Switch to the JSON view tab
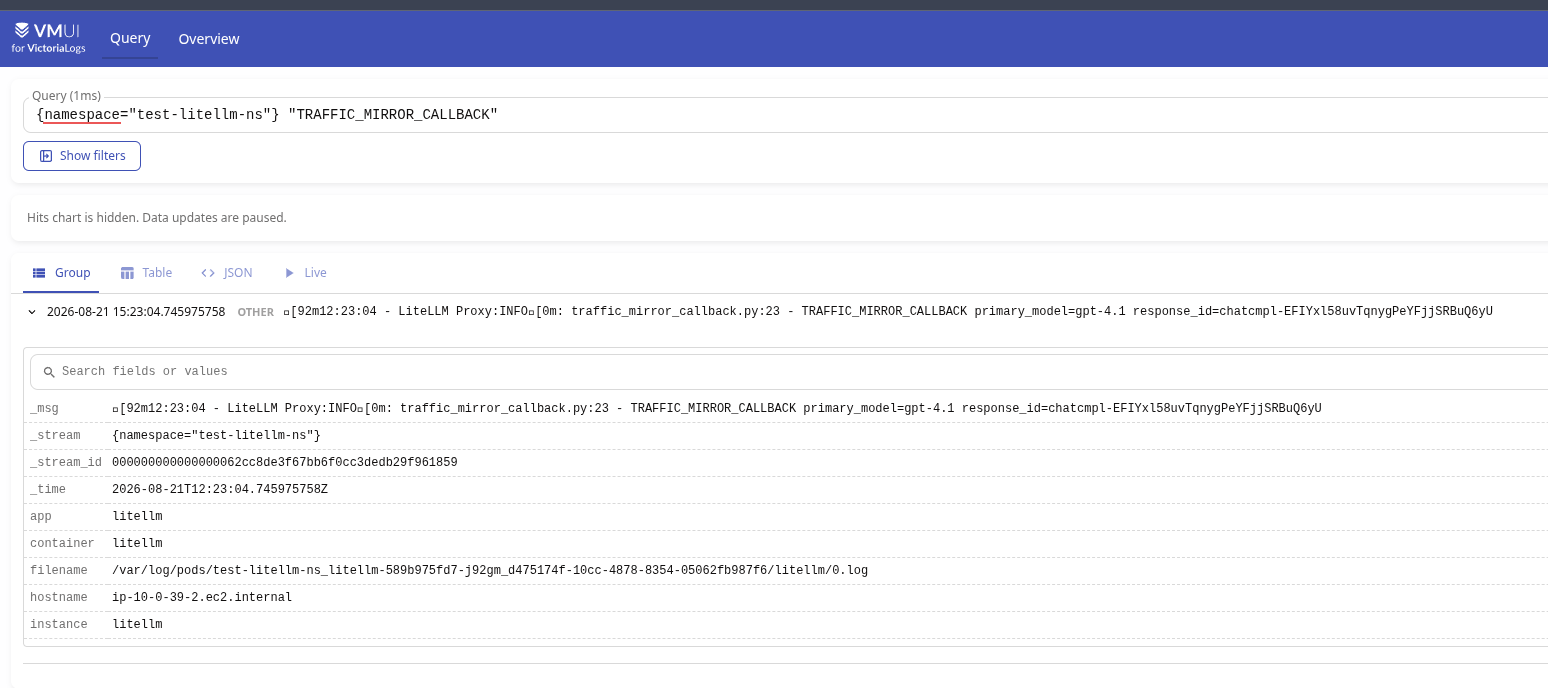The image size is (1548, 688). (x=227, y=273)
